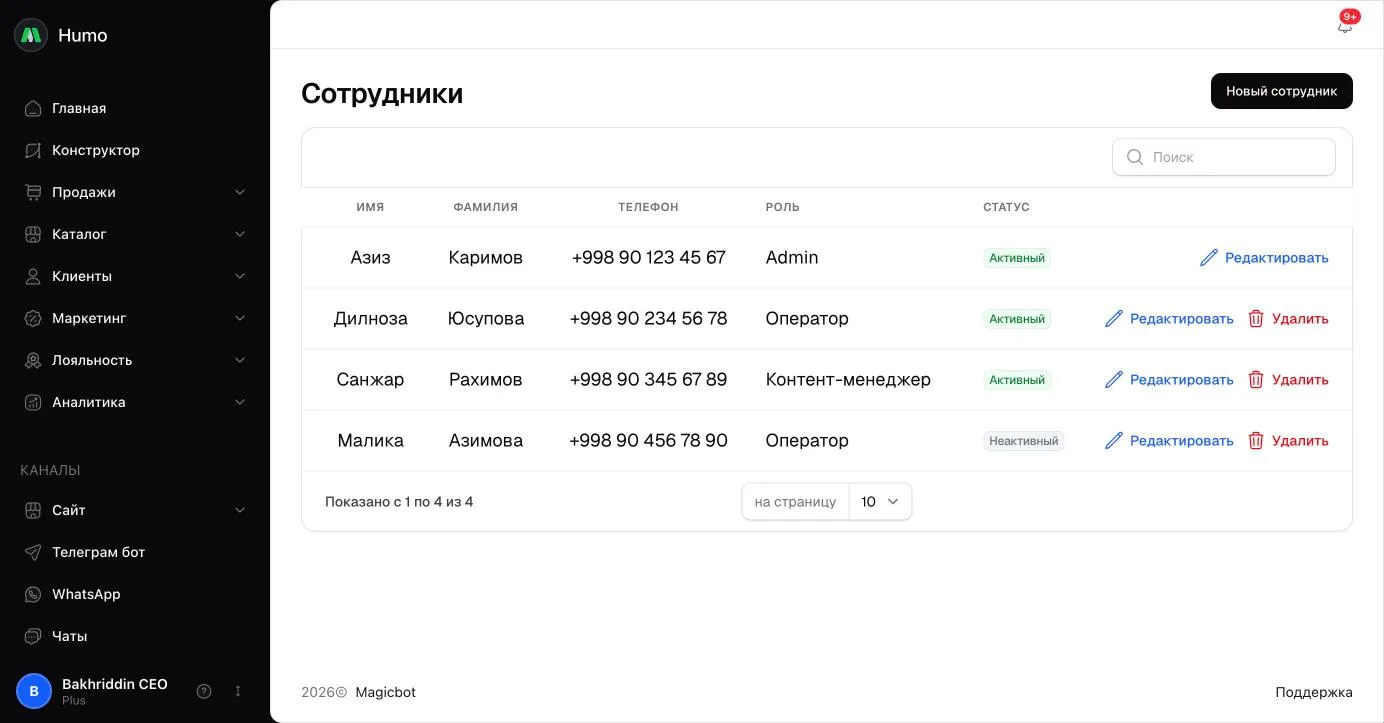
Task: Expand the Сайт submenu chevron
Action: (x=240, y=510)
